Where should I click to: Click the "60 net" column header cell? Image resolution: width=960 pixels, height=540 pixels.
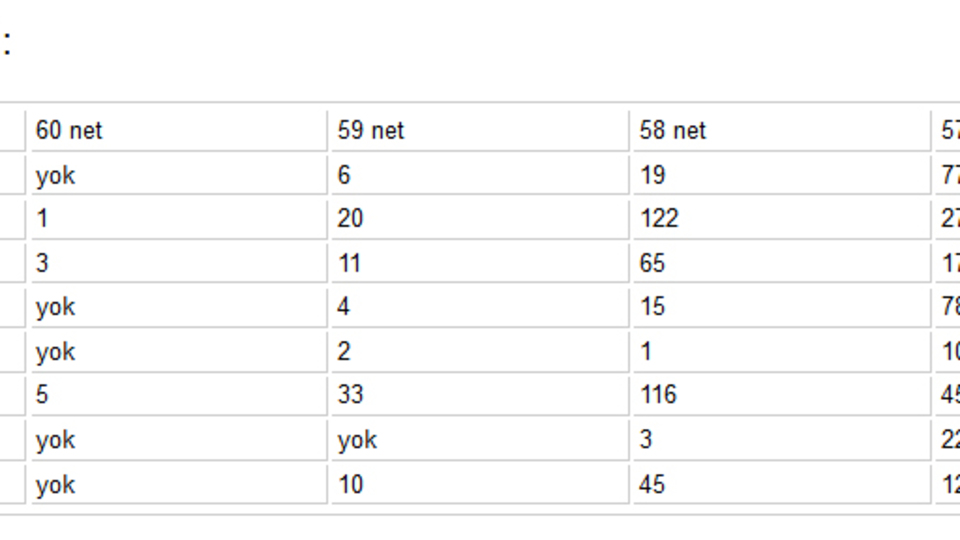pyautogui.click(x=69, y=131)
